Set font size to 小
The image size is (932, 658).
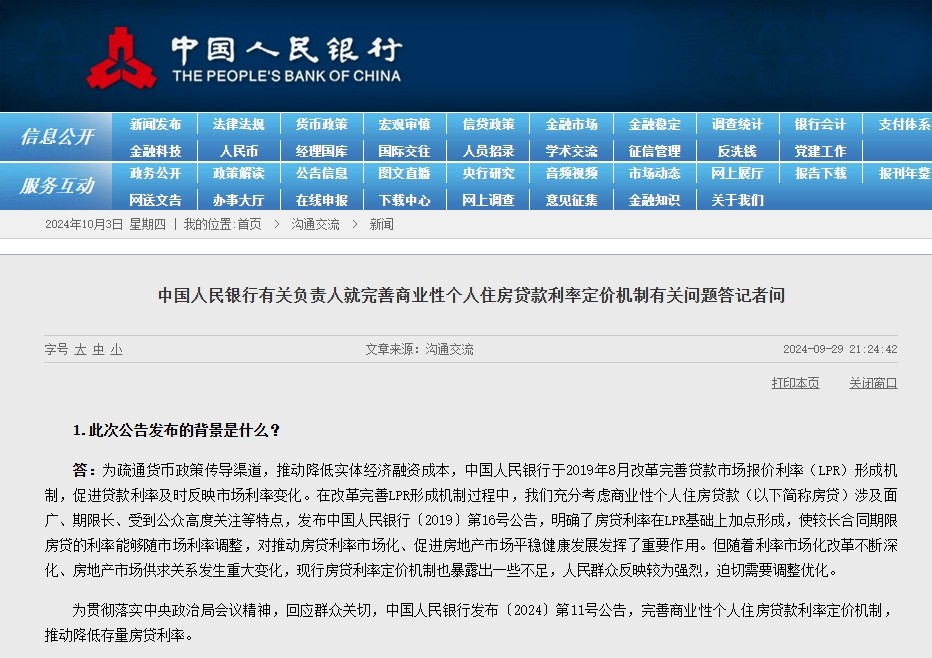pyautogui.click(x=116, y=350)
